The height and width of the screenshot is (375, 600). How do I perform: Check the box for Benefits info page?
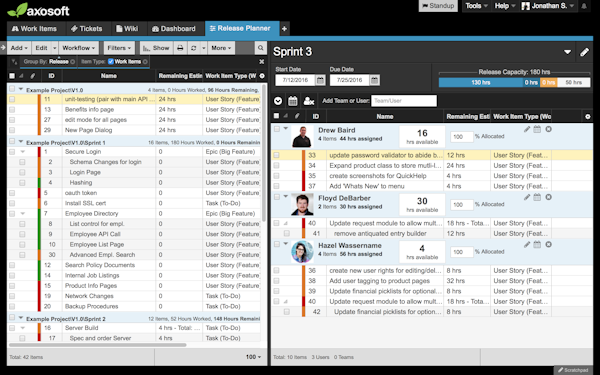click(x=12, y=109)
